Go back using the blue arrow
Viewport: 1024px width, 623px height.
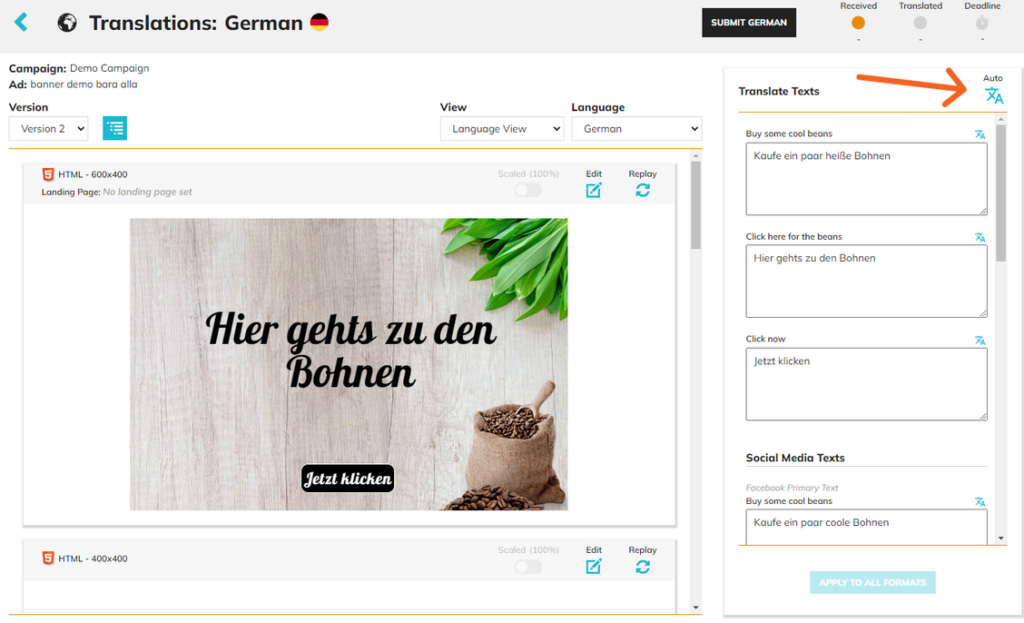pos(21,22)
